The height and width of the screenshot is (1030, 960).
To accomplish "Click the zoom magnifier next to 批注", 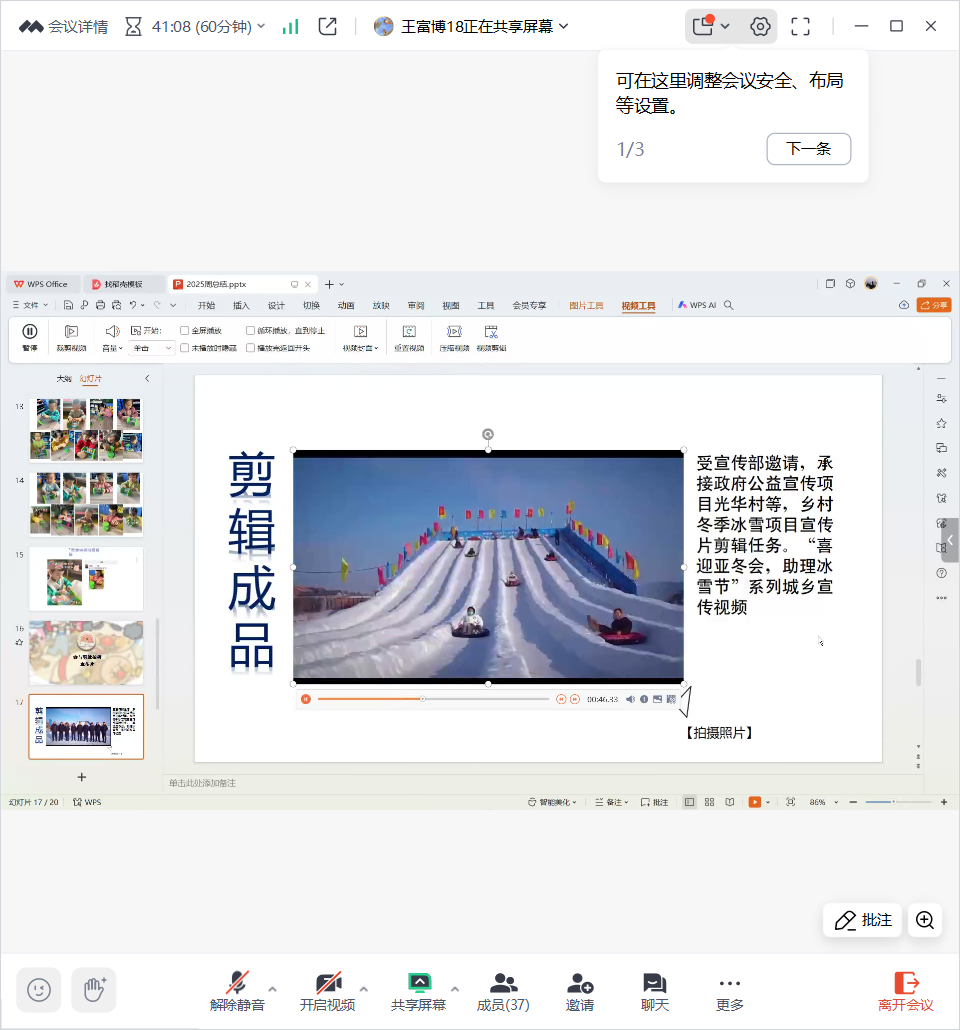I will point(925,920).
